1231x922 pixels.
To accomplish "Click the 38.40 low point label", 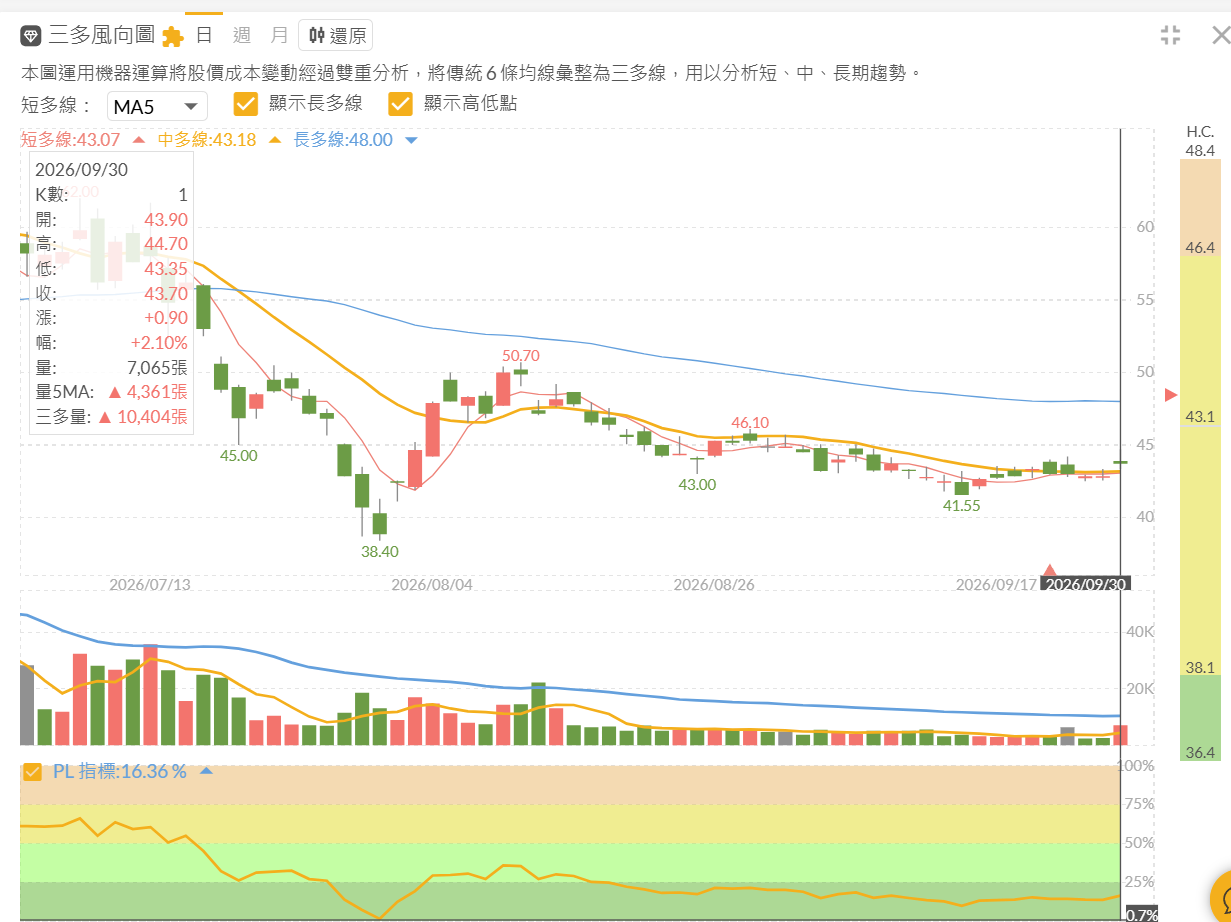I will [x=380, y=551].
